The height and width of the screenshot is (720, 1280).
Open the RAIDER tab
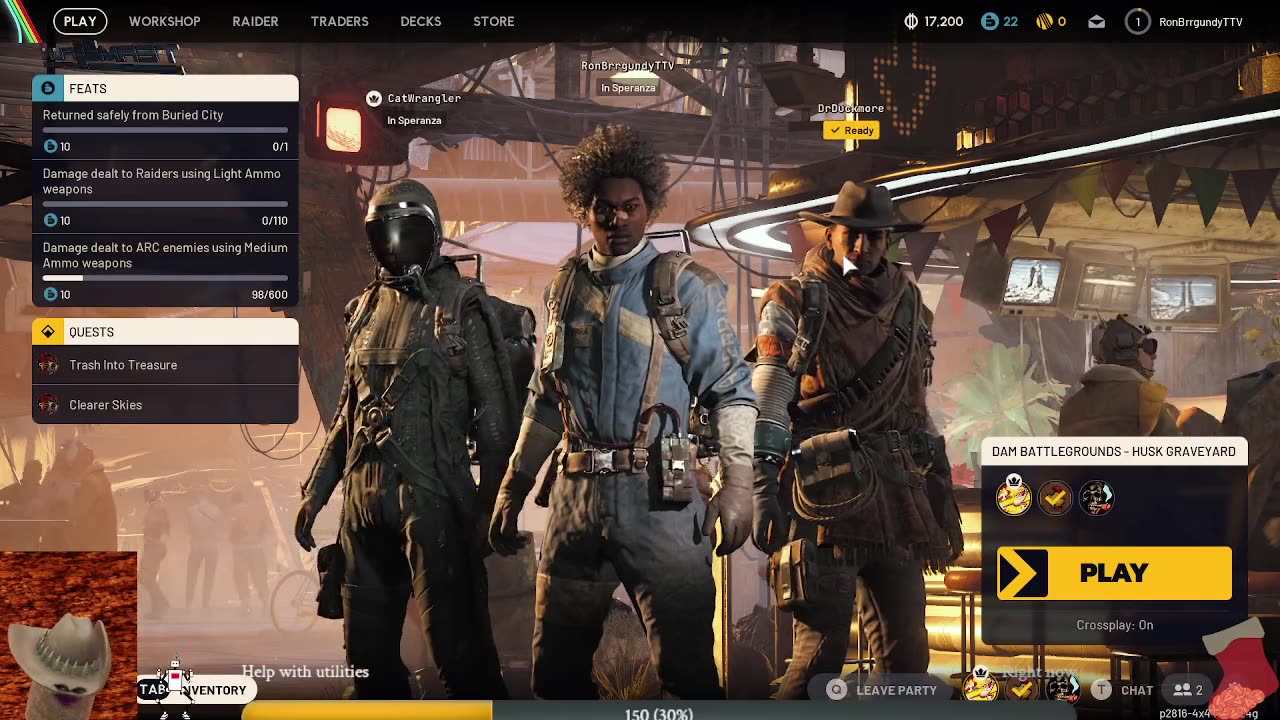tap(255, 21)
